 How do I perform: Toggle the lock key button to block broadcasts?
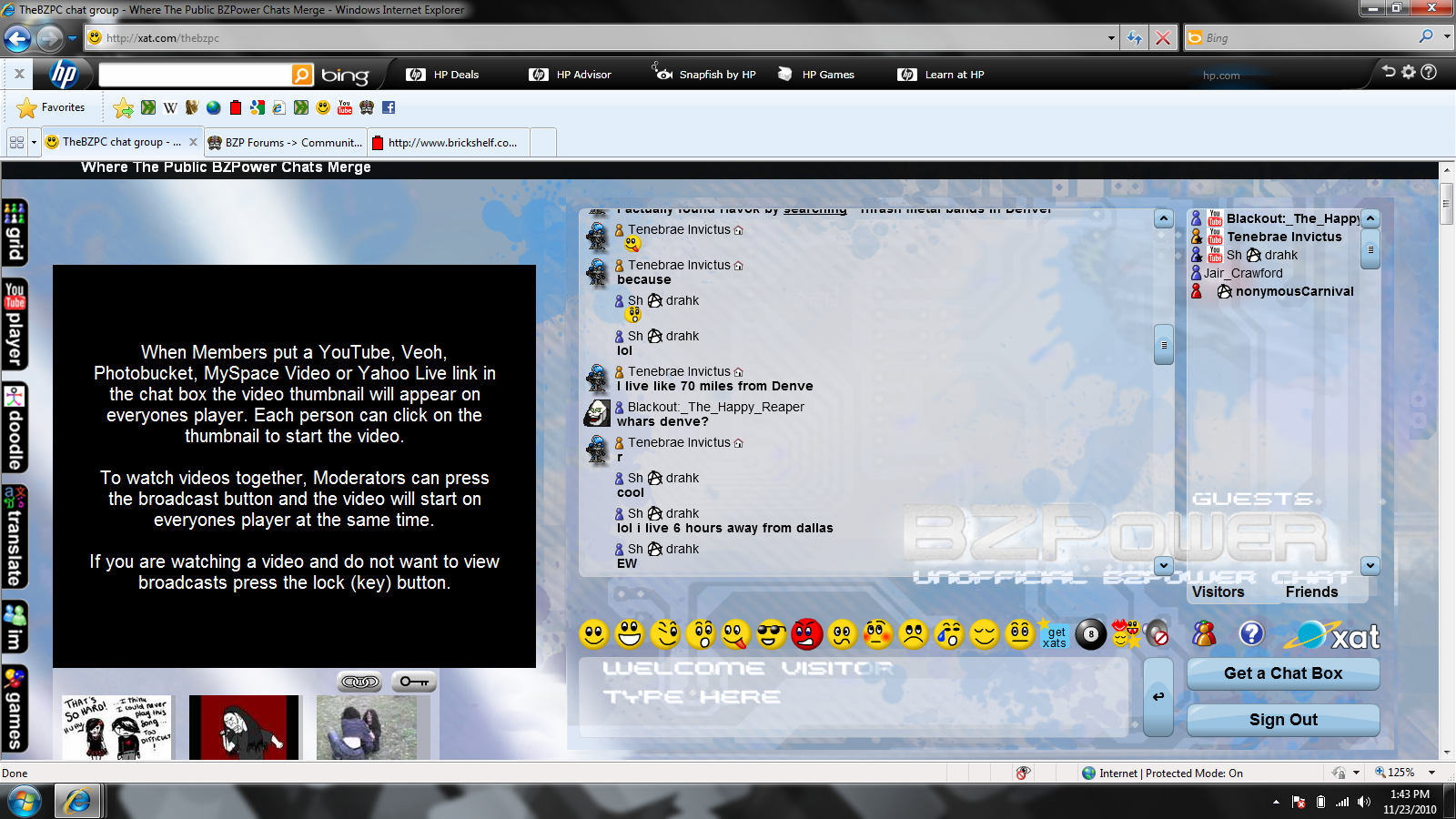(x=413, y=681)
